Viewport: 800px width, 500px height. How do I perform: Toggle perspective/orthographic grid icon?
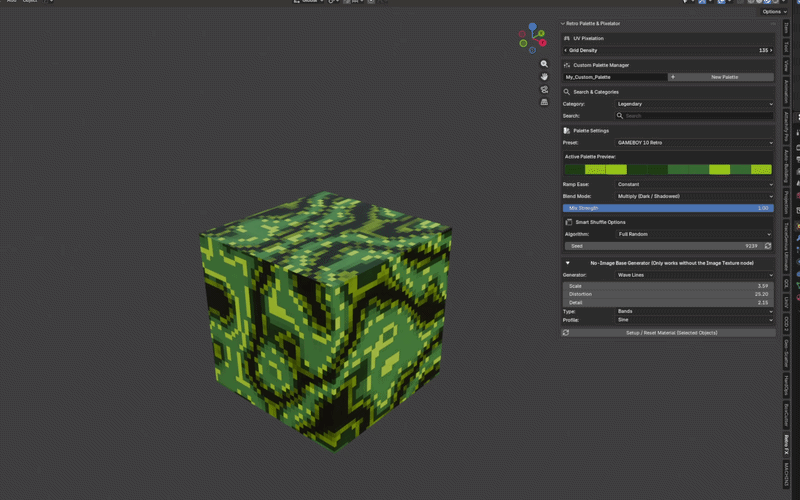tap(544, 102)
